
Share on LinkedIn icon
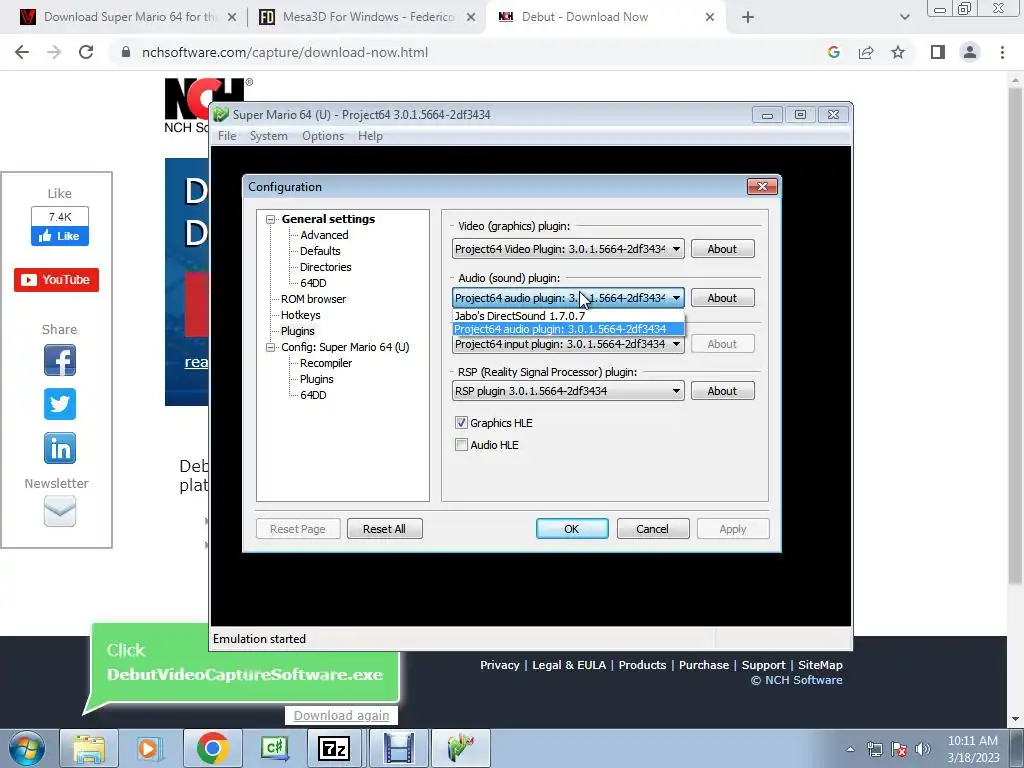[59, 448]
